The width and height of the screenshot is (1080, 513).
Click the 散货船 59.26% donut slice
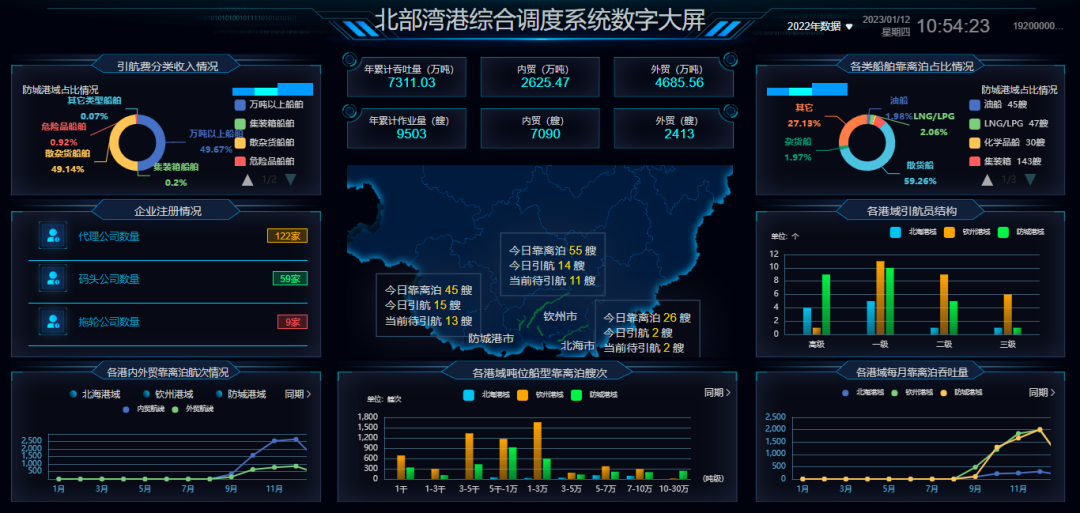coord(878,163)
